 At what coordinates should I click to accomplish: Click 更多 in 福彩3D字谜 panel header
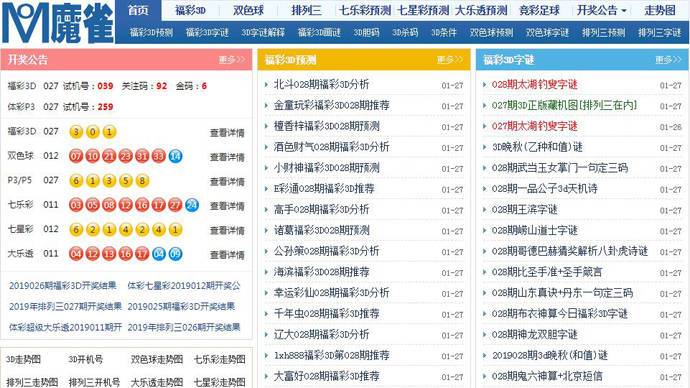(x=668, y=59)
